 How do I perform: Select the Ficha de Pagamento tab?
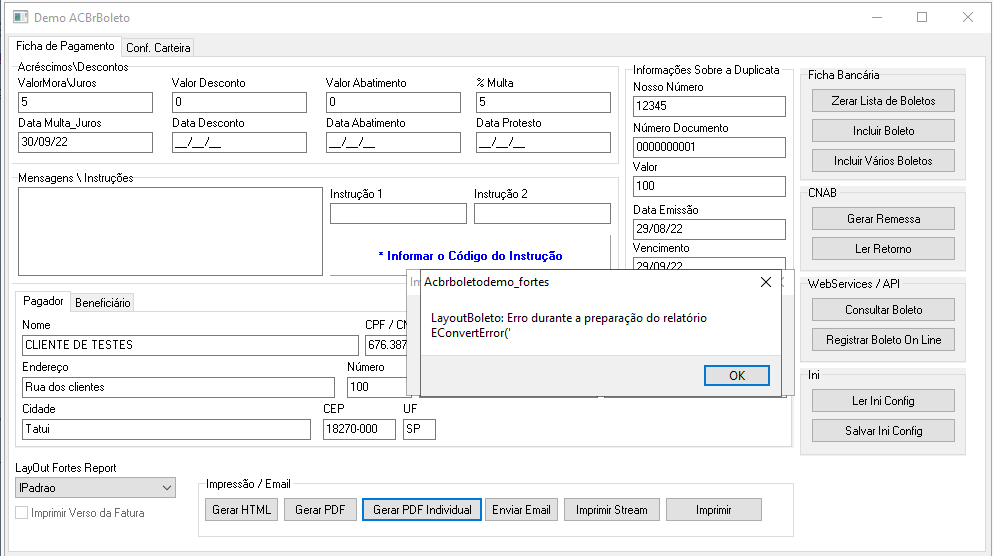65,46
